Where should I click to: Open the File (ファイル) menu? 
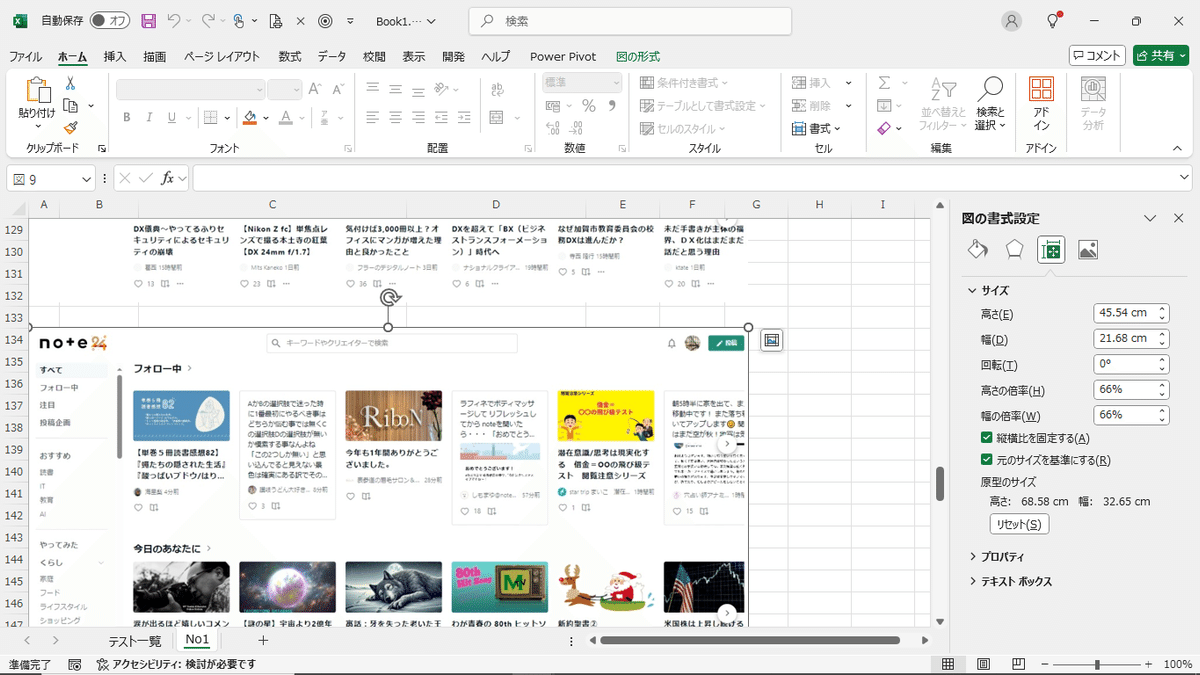[25, 56]
